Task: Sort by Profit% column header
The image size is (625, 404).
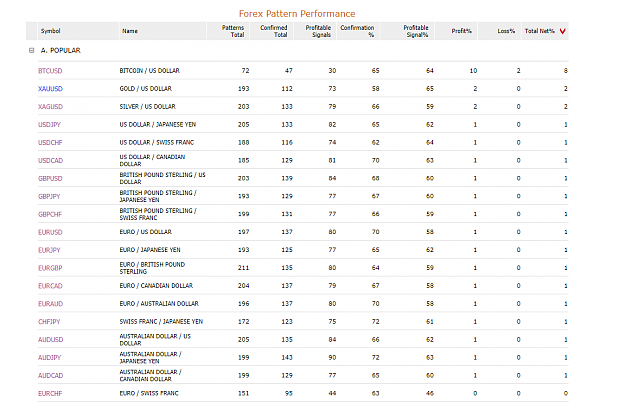Action: click(462, 31)
